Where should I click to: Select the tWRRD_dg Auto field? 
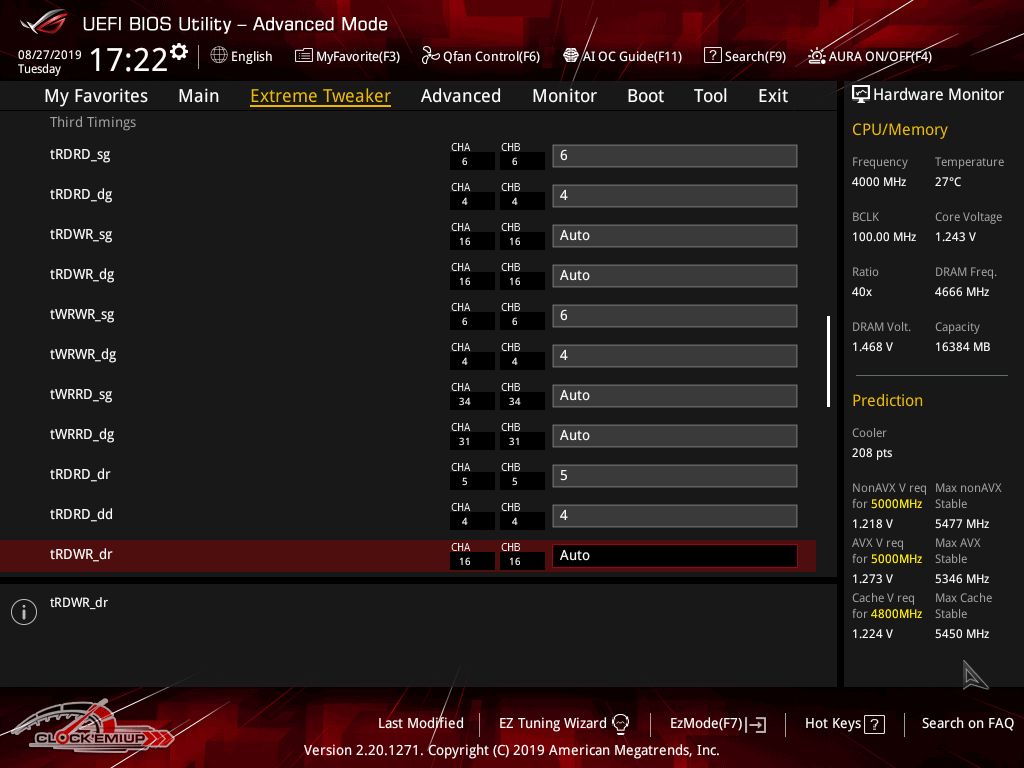pos(674,436)
